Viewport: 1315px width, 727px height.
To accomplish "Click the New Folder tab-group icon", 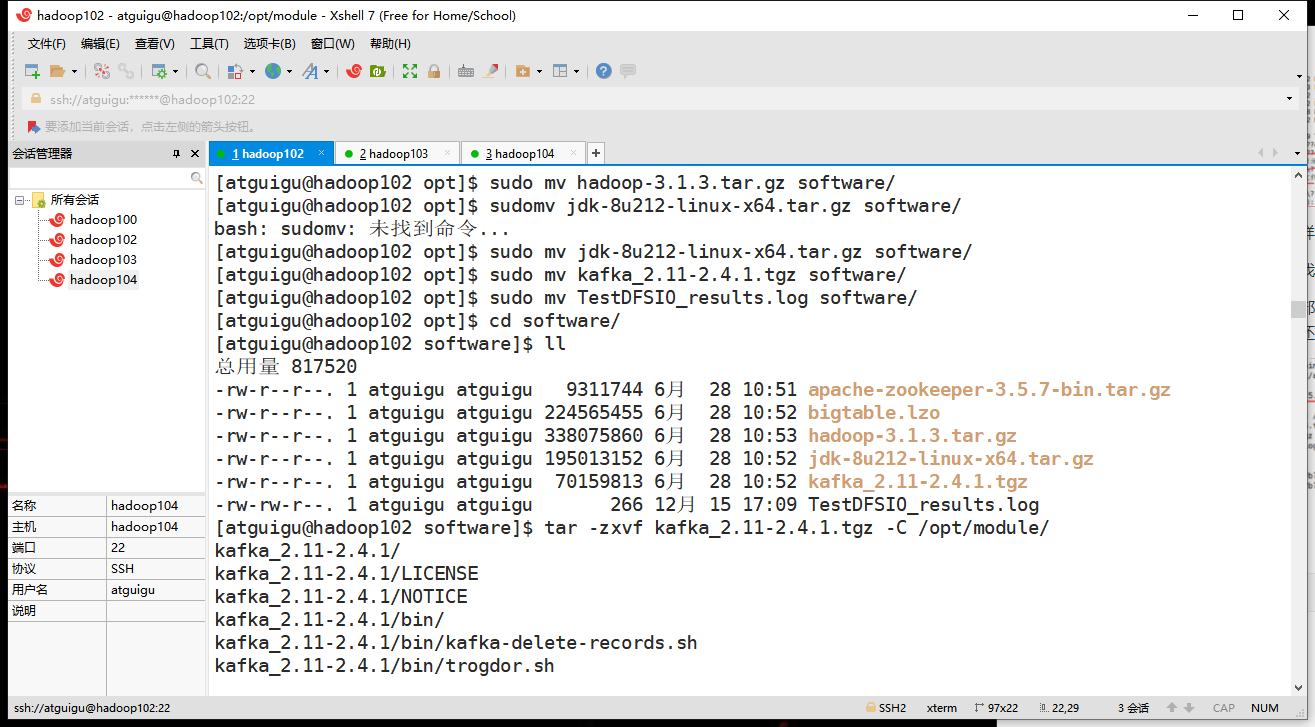I will [x=522, y=71].
